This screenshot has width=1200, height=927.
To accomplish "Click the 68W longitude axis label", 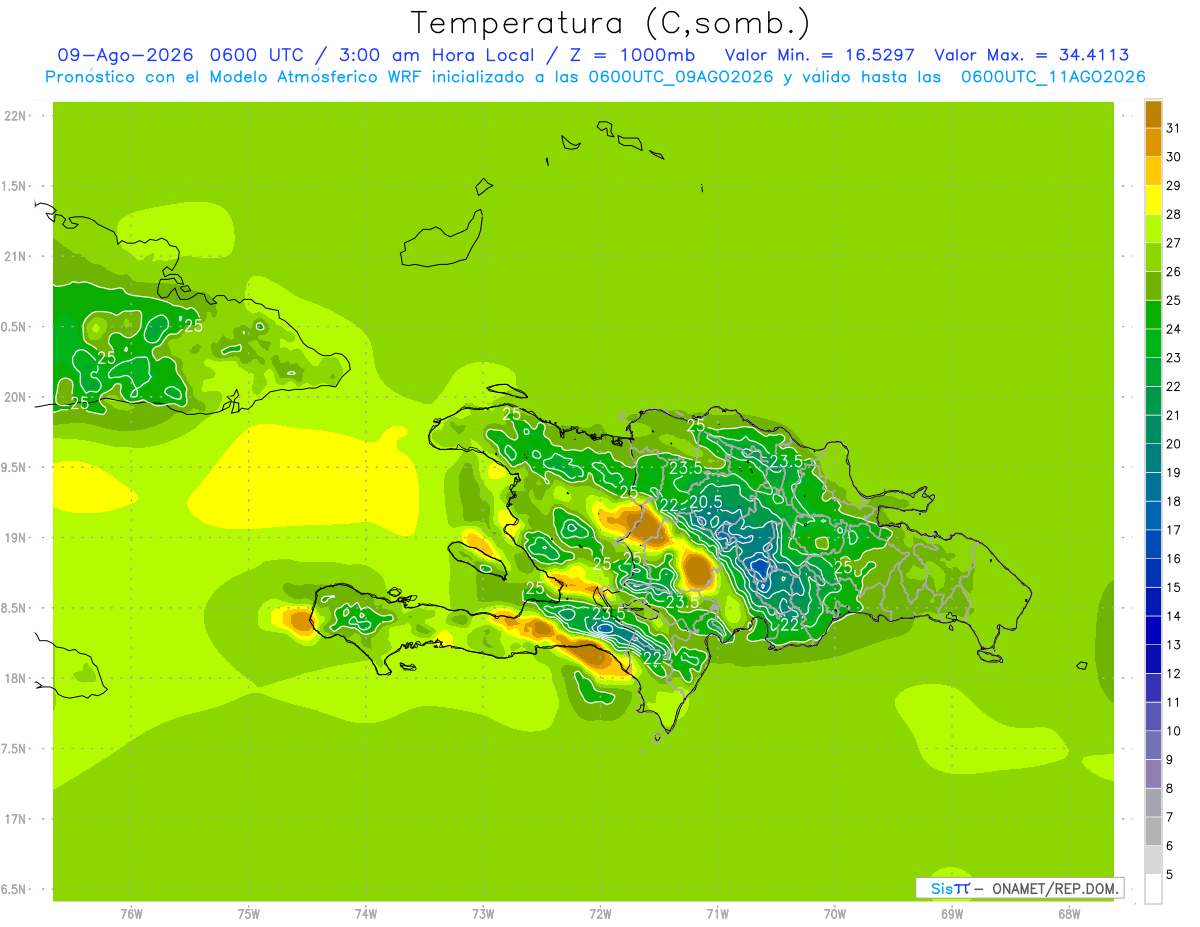I will click(1069, 914).
